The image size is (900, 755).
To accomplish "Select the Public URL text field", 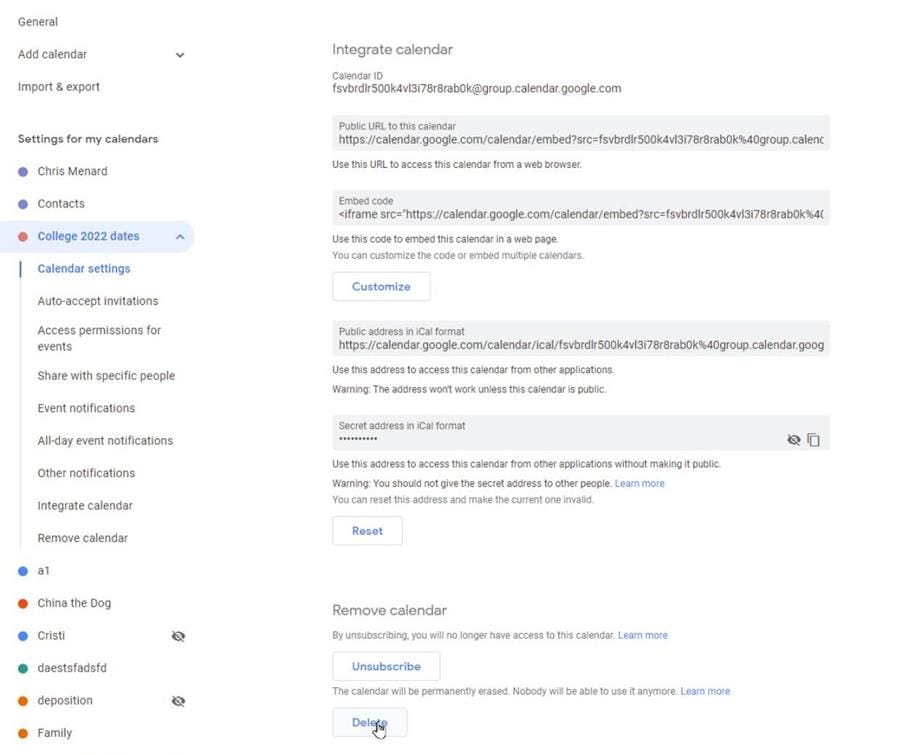I will [580, 139].
